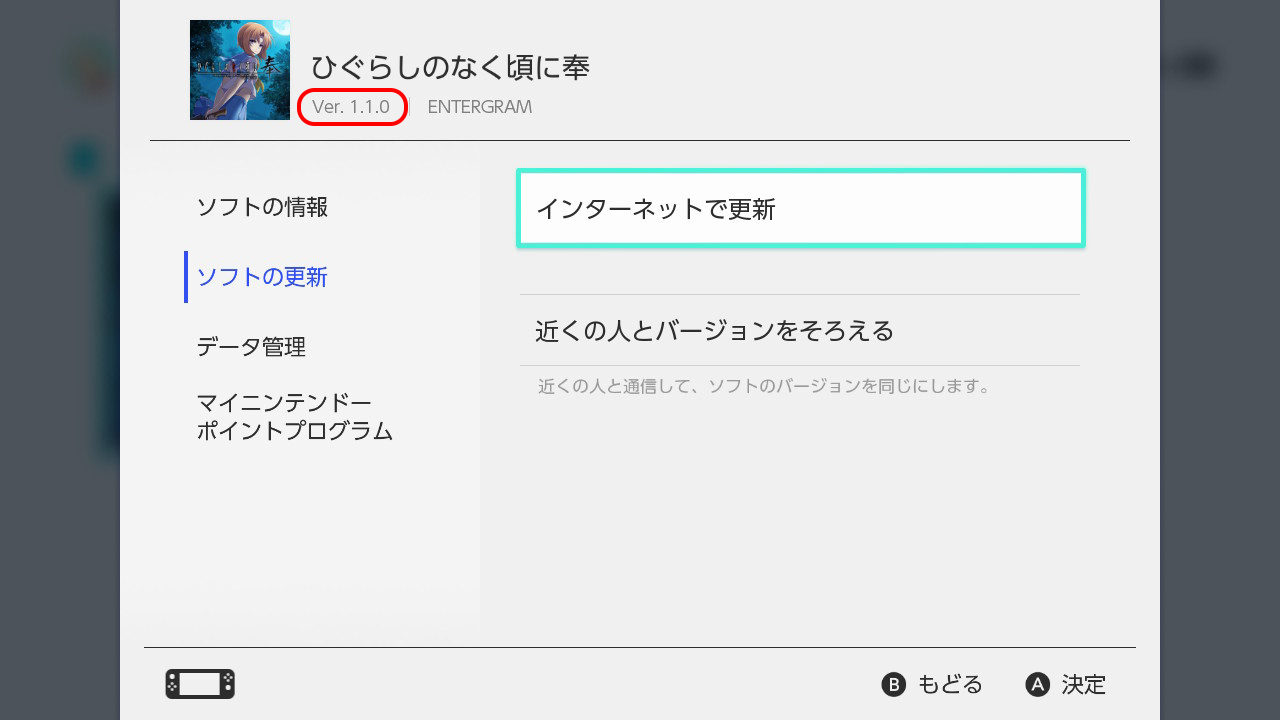Select the ソフトの更新 sidebar item
The image size is (1280, 720).
pyautogui.click(x=262, y=277)
